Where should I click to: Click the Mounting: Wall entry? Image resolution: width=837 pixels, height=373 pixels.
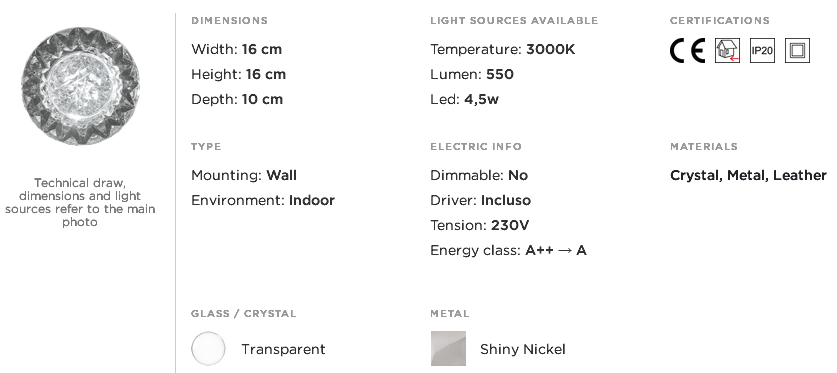pos(244,176)
